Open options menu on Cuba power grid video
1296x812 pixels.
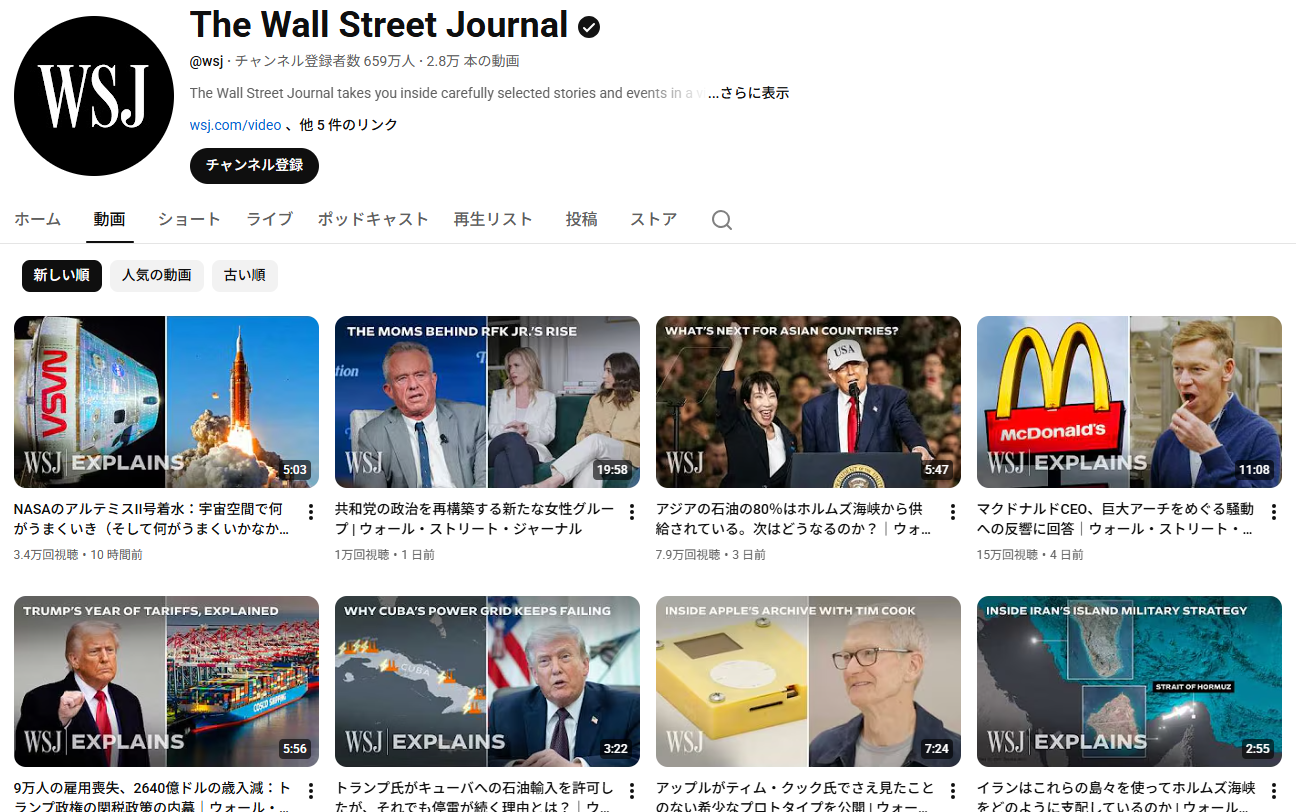coord(631,790)
